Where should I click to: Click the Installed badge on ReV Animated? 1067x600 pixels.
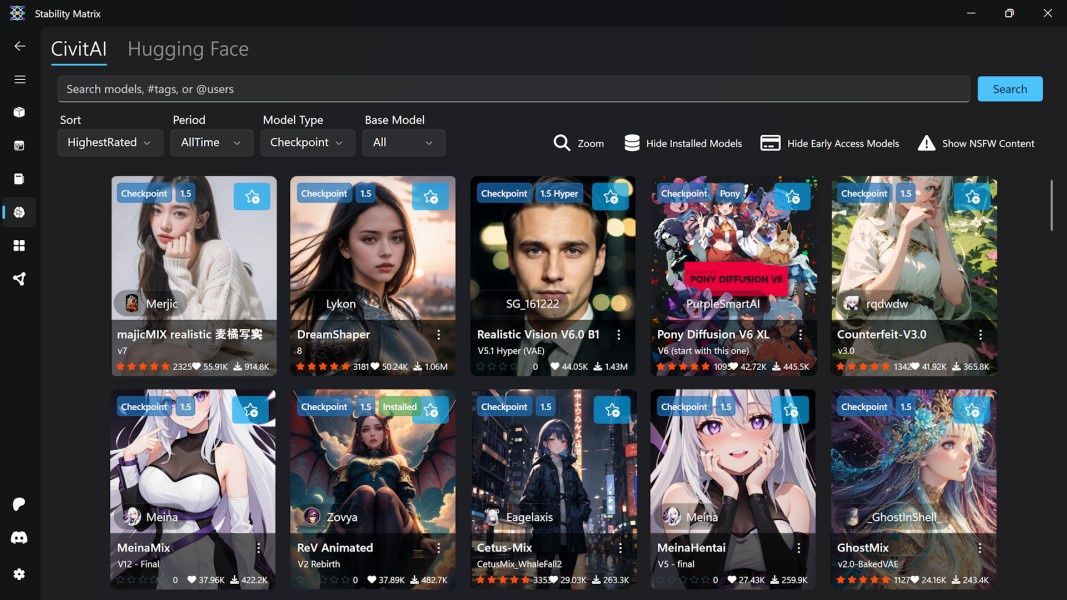[399, 407]
